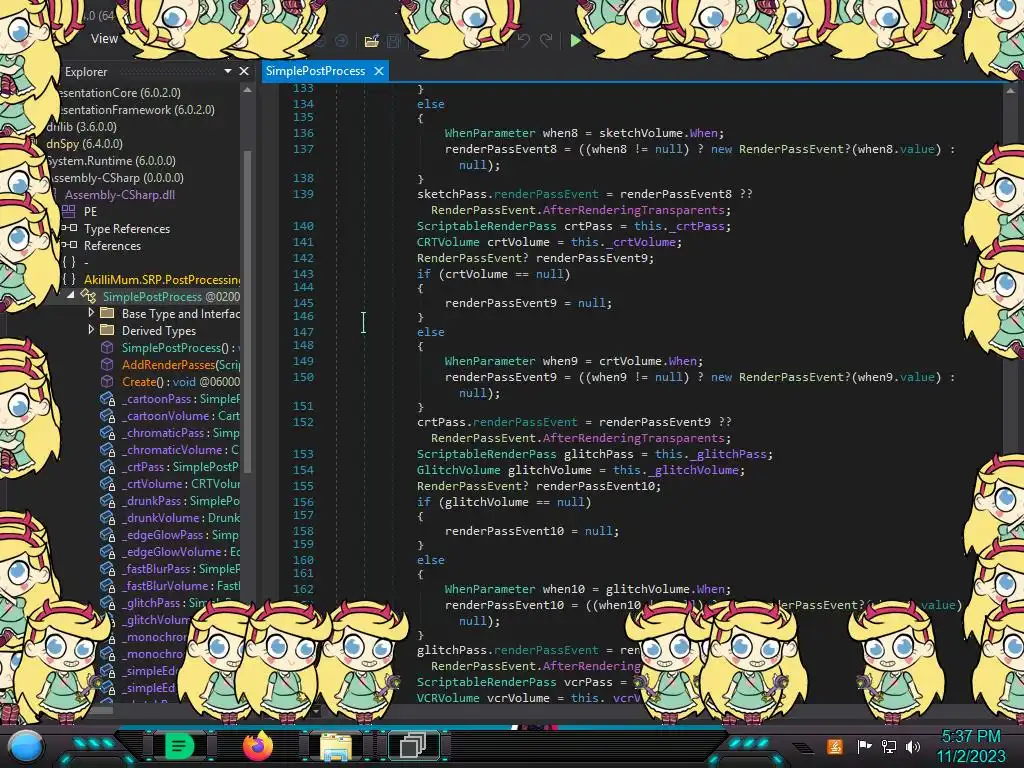1024x768 pixels.
Task: Expand the Derived Types folder
Action: [91, 330]
